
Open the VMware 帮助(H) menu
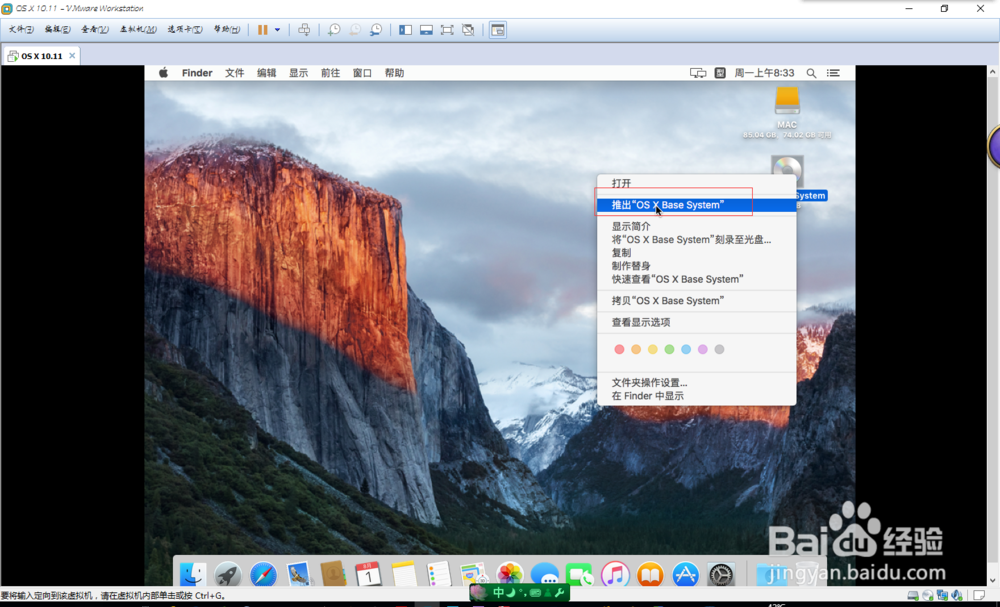tap(226, 29)
